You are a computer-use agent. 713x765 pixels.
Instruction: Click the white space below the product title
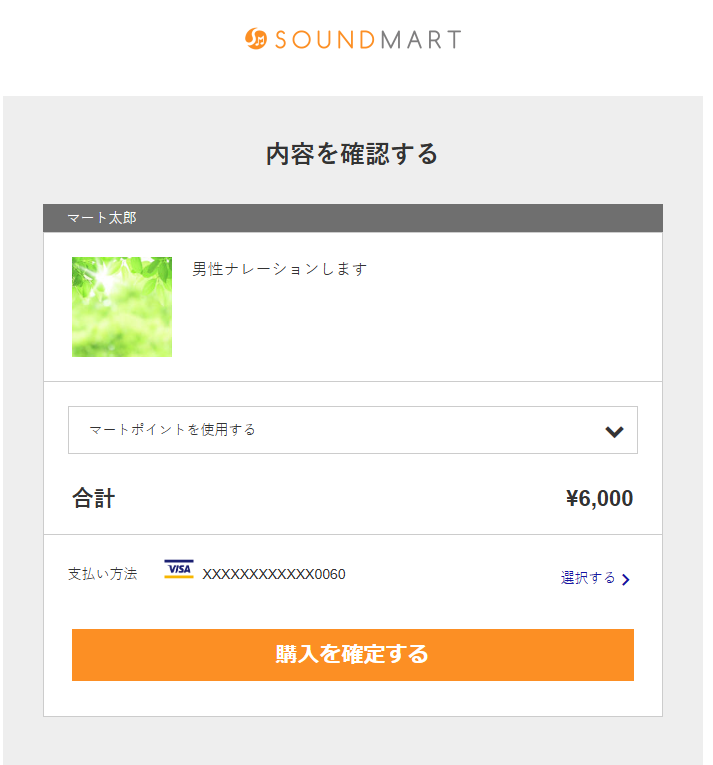point(400,330)
